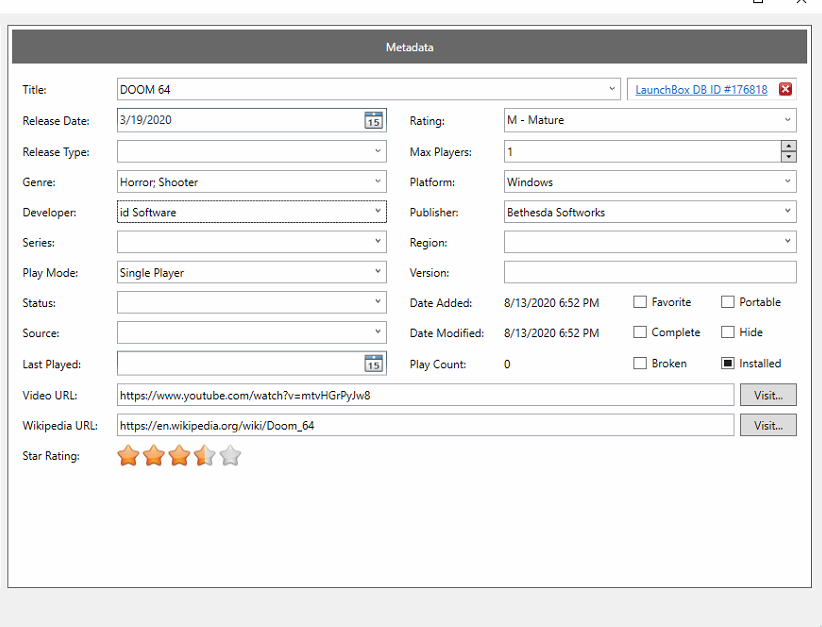Toggle the Installed checkbox
Image resolution: width=822 pixels, height=627 pixels.
point(727,363)
